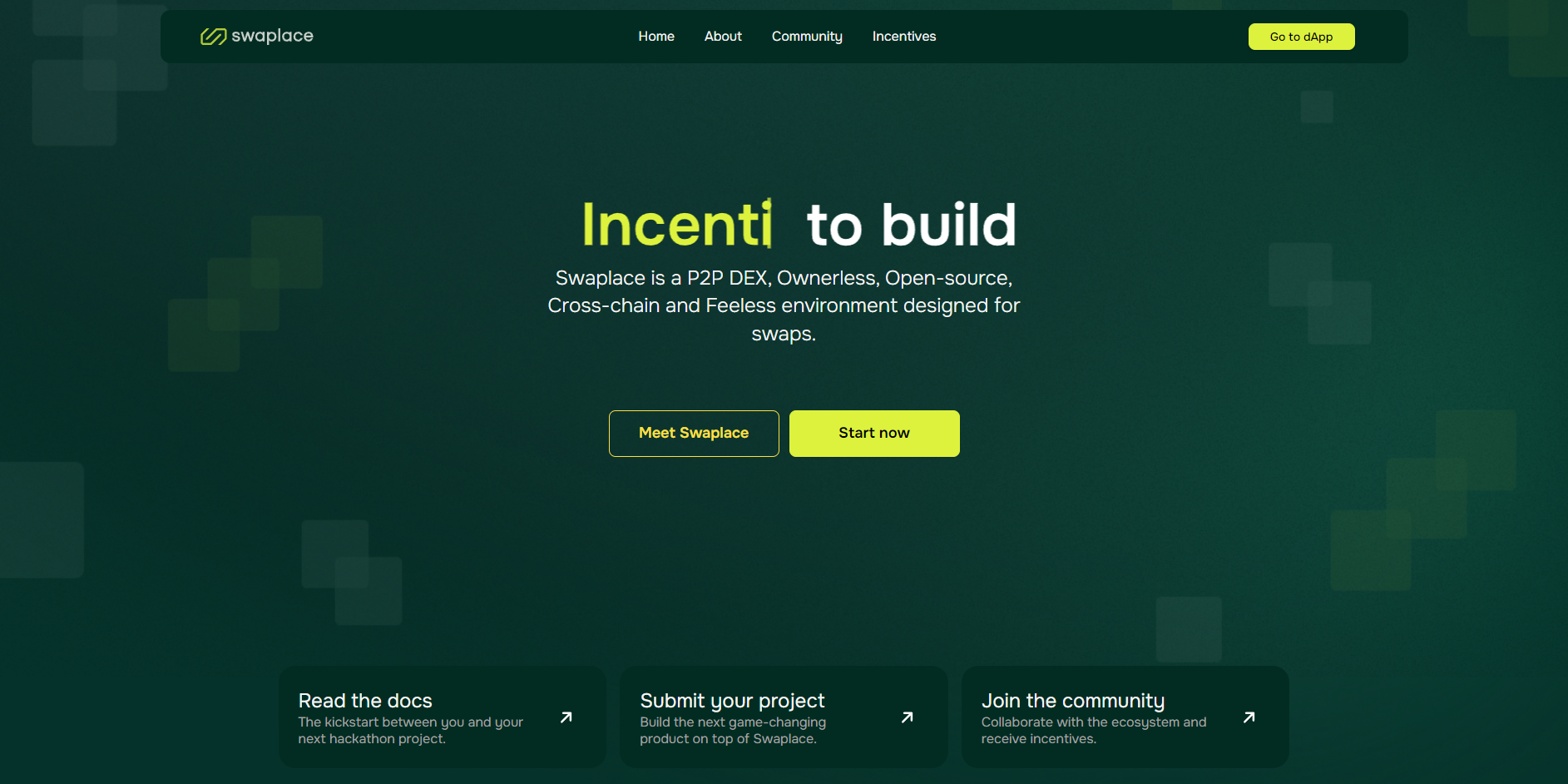The height and width of the screenshot is (784, 1568).
Task: Open the Join the community card title
Action: 1072,701
